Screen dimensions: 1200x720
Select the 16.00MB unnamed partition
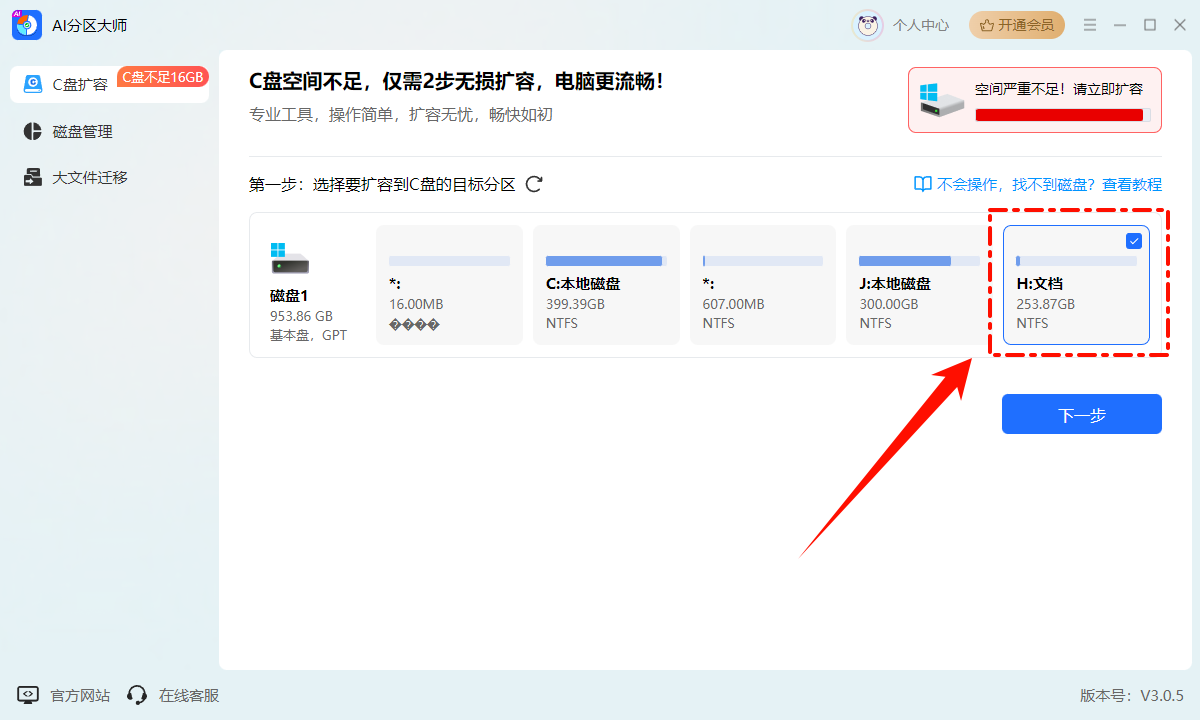(449, 285)
